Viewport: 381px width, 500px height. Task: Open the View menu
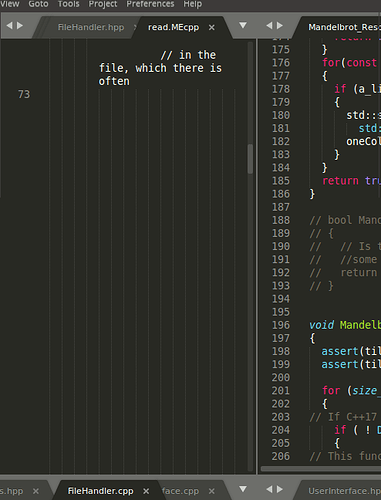point(9,4)
